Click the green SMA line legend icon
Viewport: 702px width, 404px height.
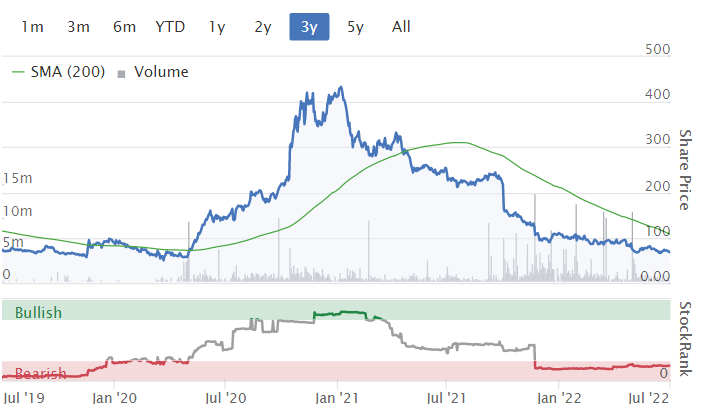click(18, 72)
